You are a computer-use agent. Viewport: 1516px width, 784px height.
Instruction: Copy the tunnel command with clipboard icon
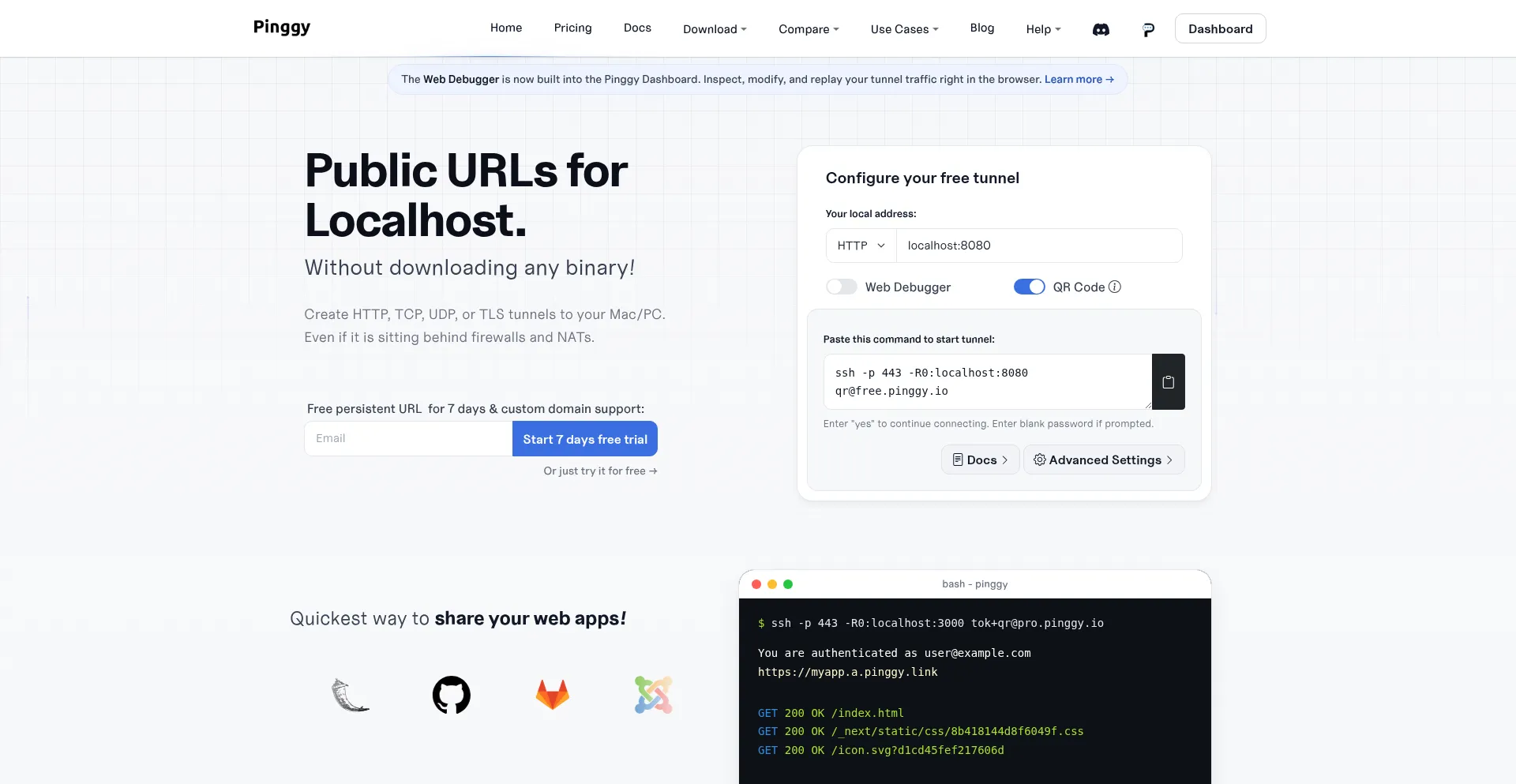[x=1169, y=382]
